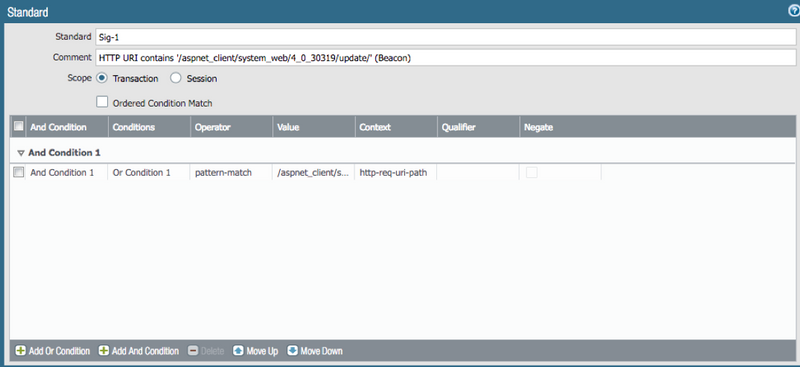Click the And Condition 1 row cell text
The width and height of the screenshot is (800, 367).
point(62,173)
